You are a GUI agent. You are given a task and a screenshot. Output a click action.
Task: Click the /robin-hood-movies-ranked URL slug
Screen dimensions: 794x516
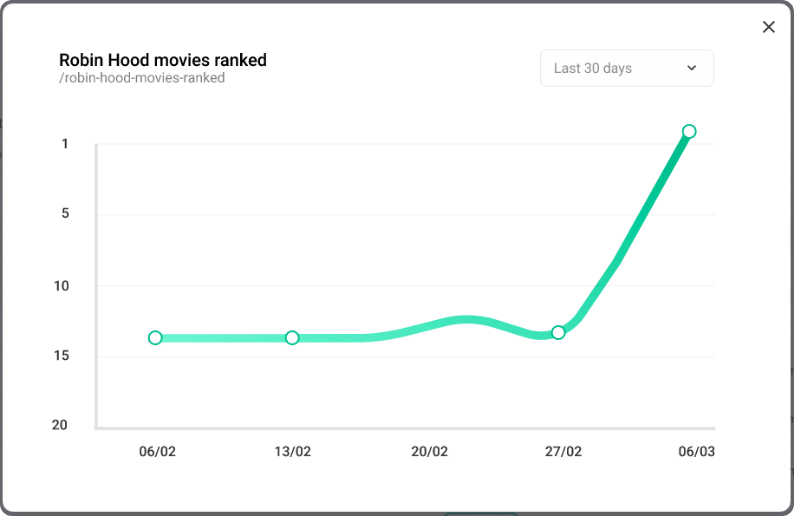pos(142,78)
